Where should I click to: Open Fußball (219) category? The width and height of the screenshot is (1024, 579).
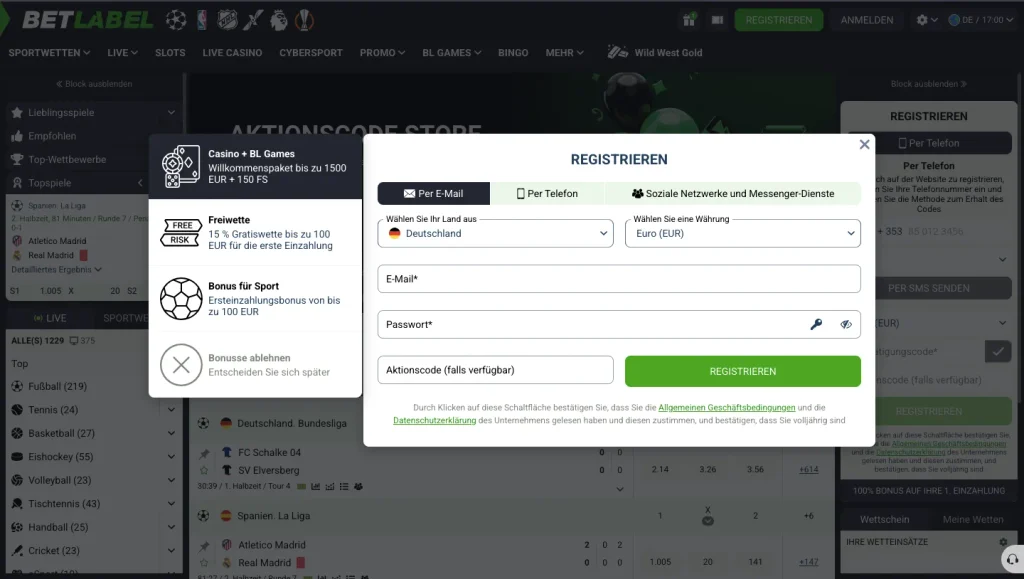(x=57, y=386)
